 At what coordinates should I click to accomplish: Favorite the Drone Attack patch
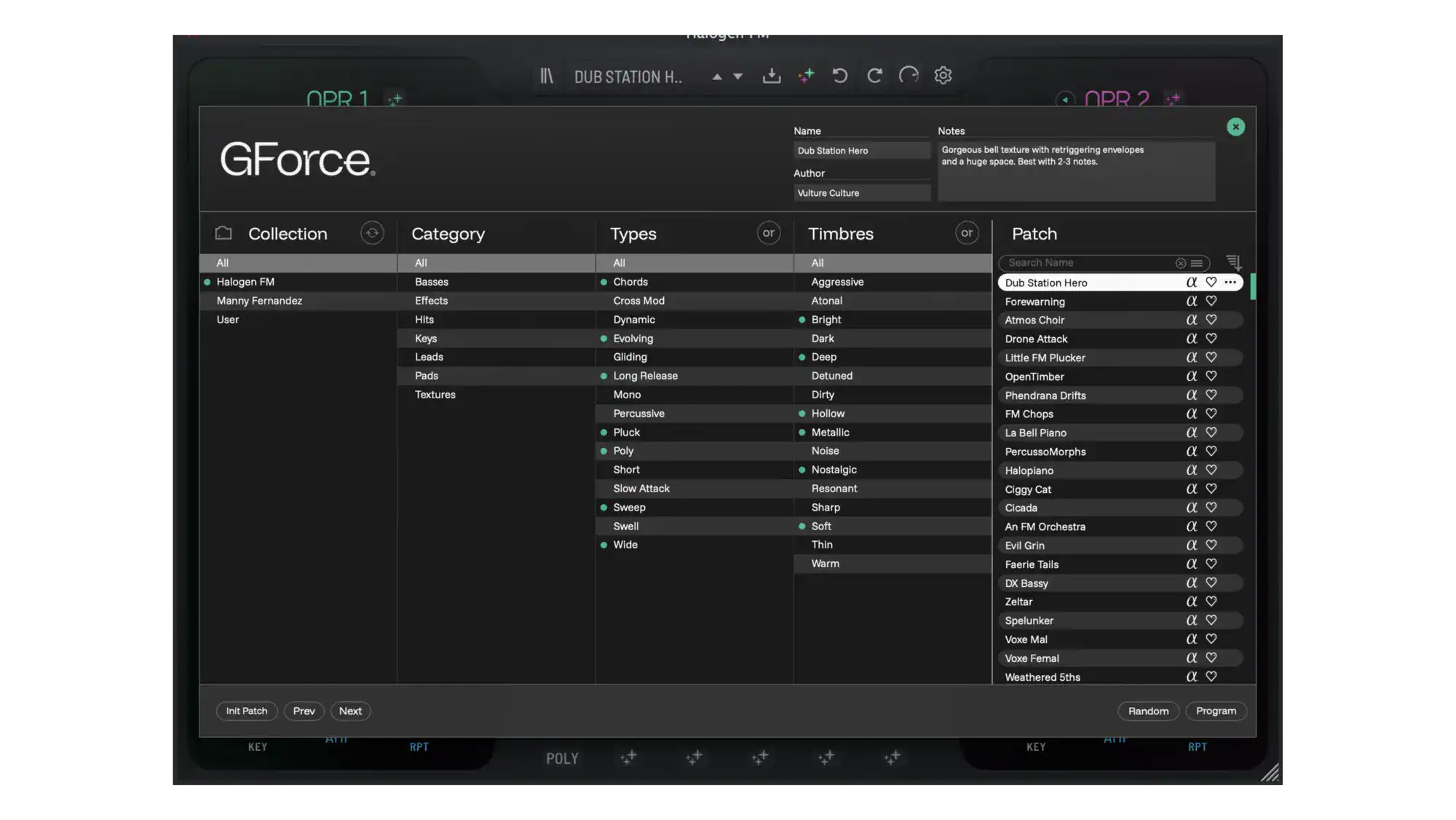click(1211, 339)
